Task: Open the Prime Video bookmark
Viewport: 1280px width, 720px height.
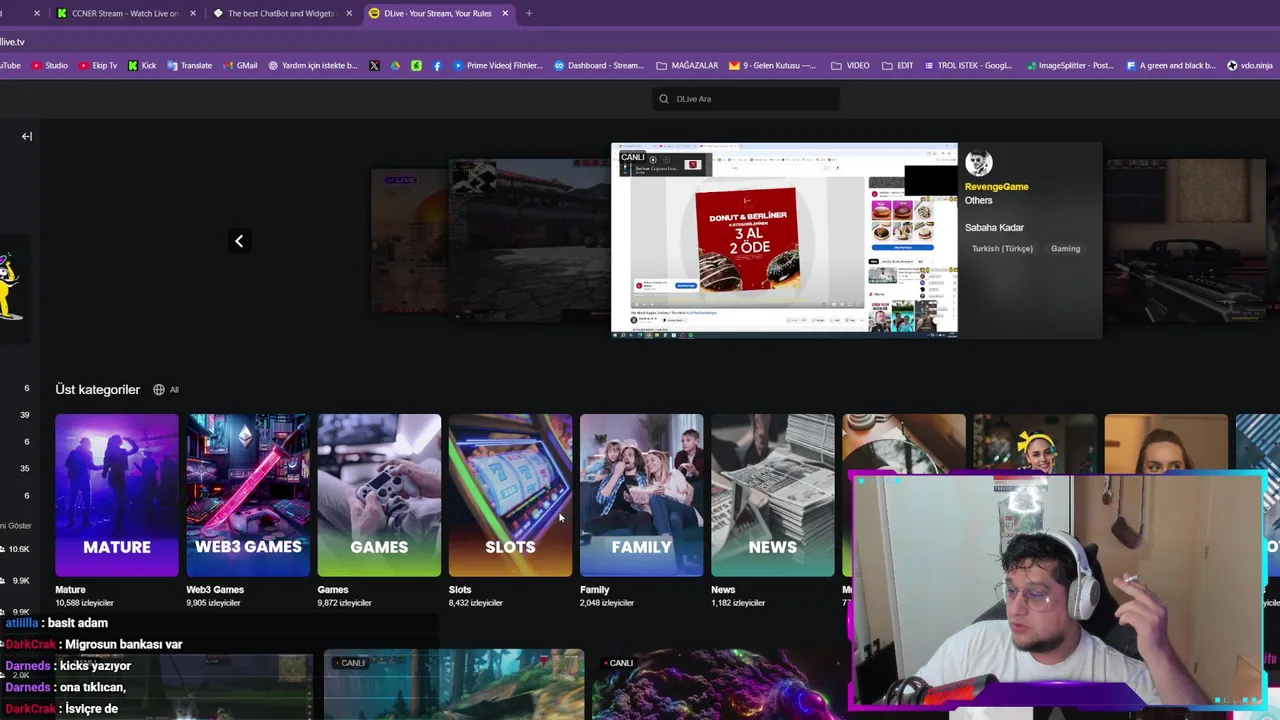Action: coord(498,65)
